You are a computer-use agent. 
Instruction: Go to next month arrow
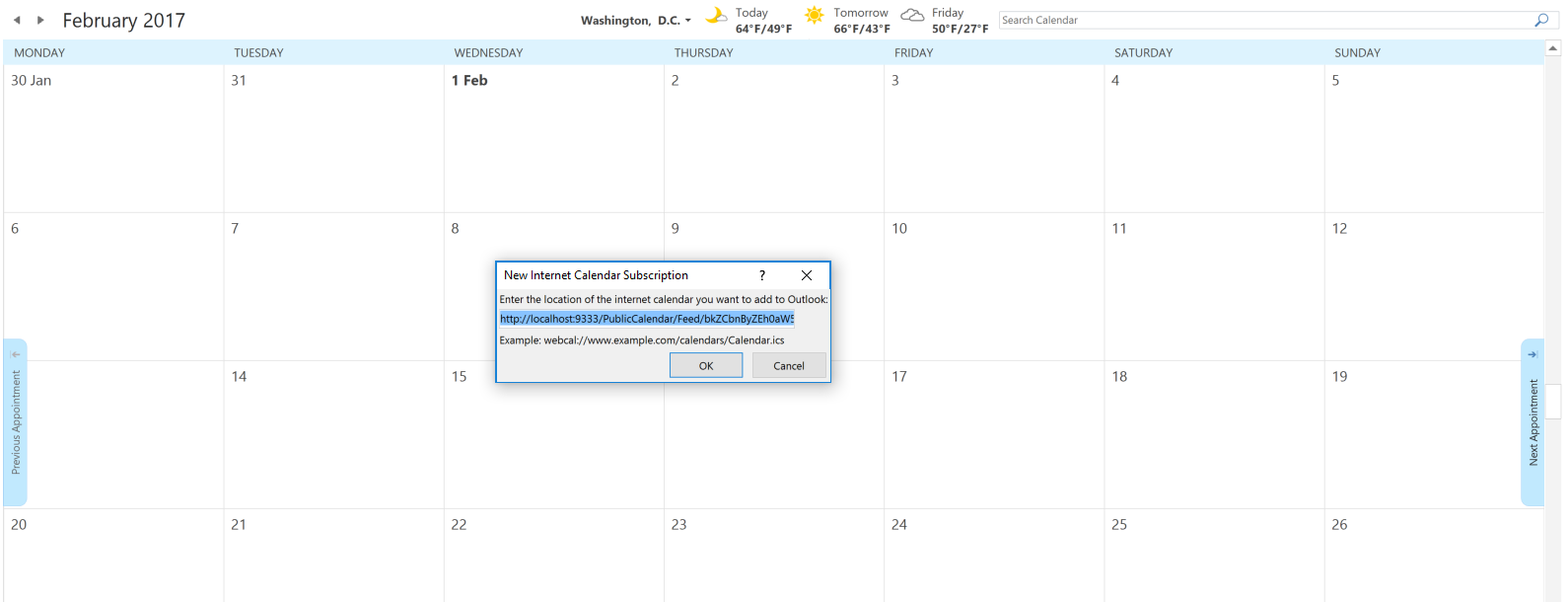tap(40, 20)
